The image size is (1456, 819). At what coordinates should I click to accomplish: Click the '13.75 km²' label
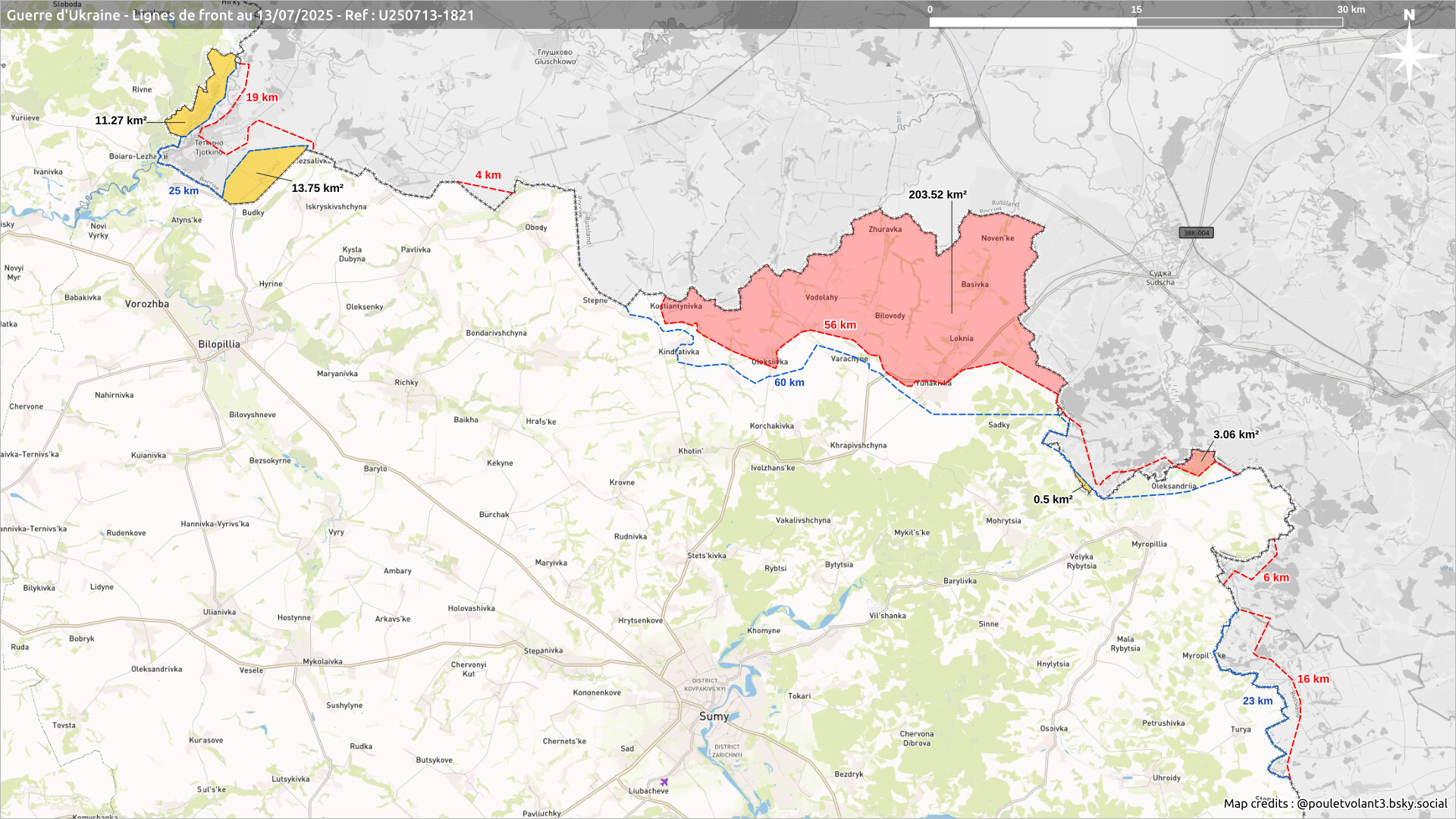[x=318, y=188]
